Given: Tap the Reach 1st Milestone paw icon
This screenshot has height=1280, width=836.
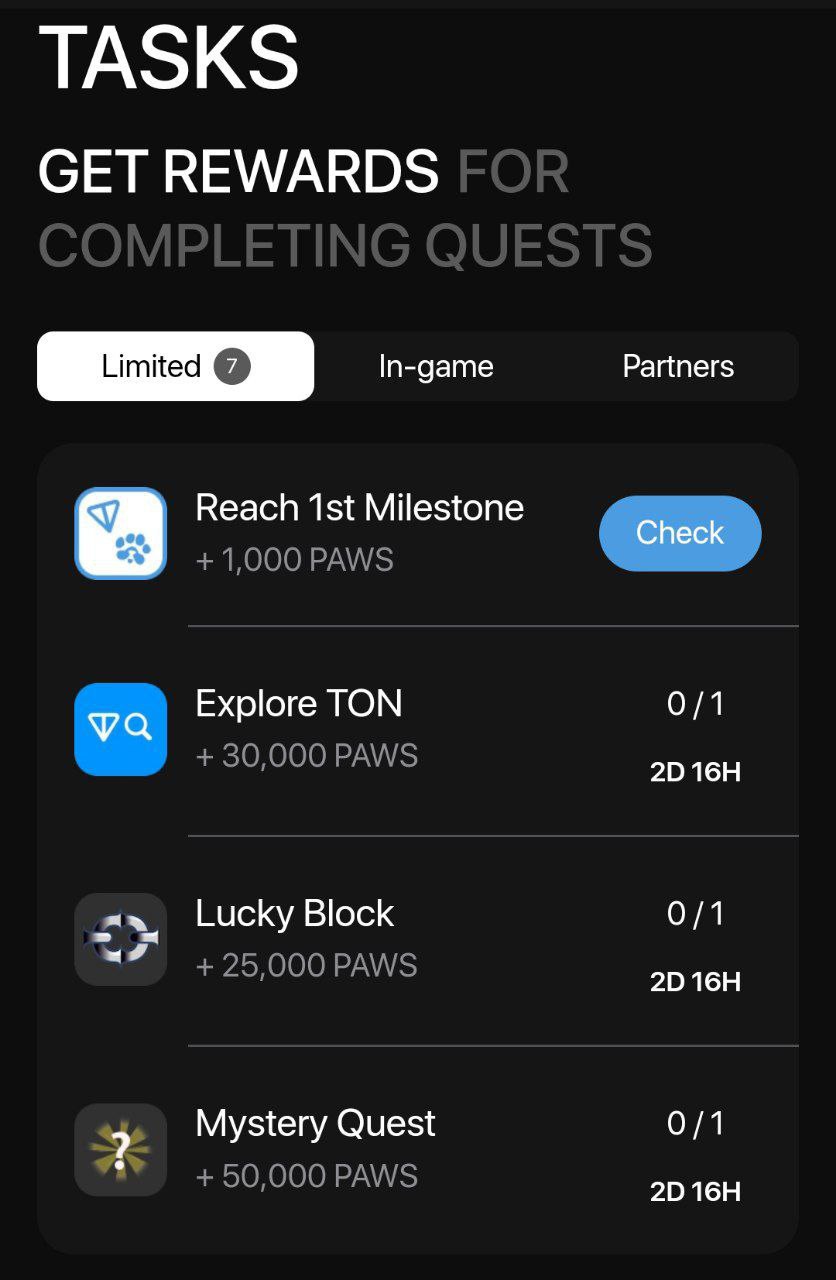Looking at the screenshot, I should click(x=121, y=533).
